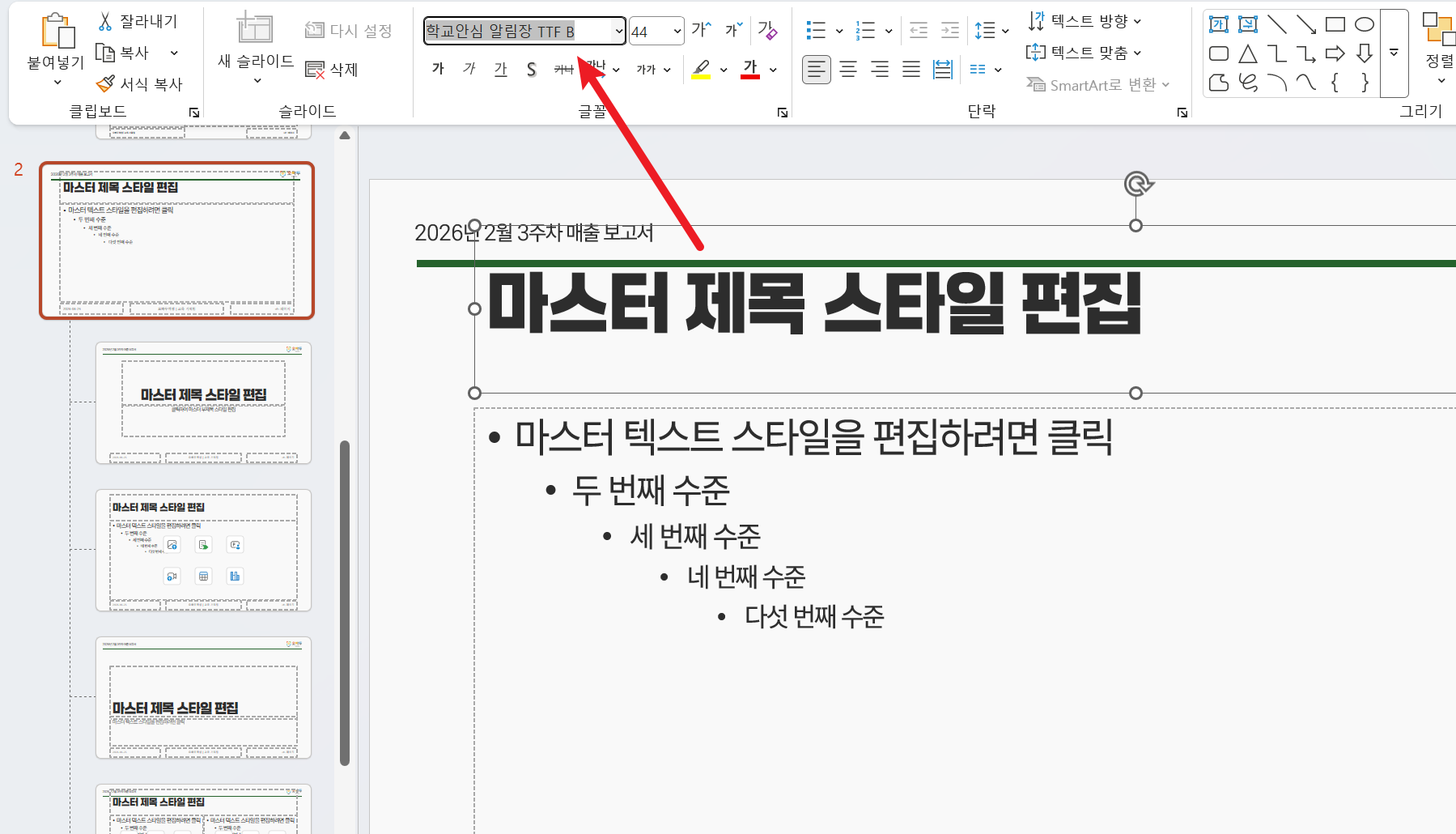Select the left brace shape
The width and height of the screenshot is (1456, 834).
click(x=1335, y=82)
